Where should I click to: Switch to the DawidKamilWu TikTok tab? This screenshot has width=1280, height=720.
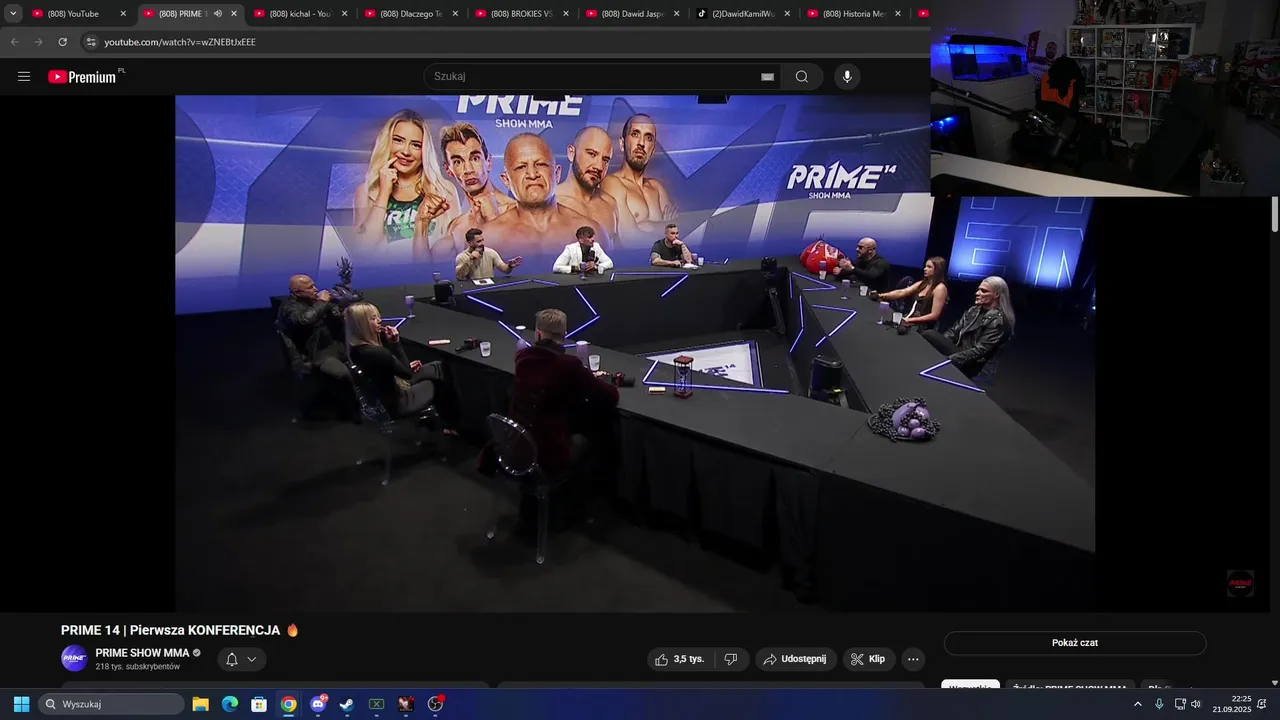[x=742, y=14]
